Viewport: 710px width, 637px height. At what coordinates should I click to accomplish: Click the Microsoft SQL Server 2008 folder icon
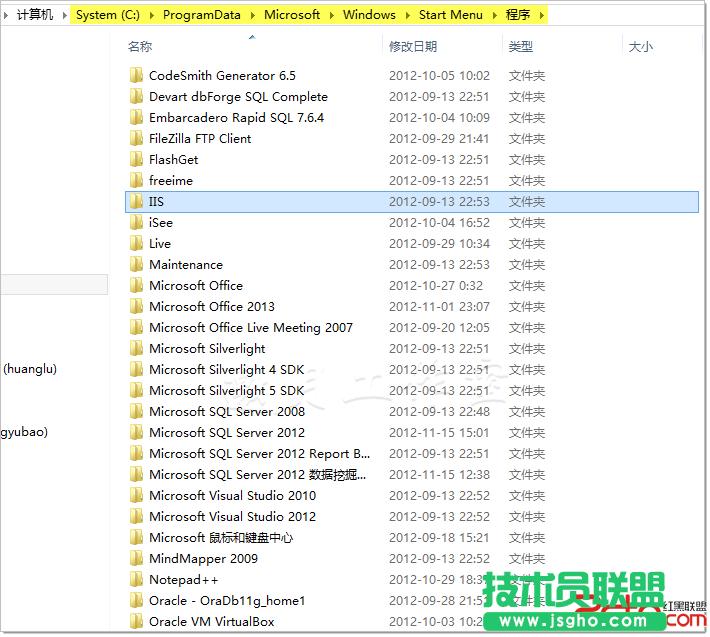point(136,412)
